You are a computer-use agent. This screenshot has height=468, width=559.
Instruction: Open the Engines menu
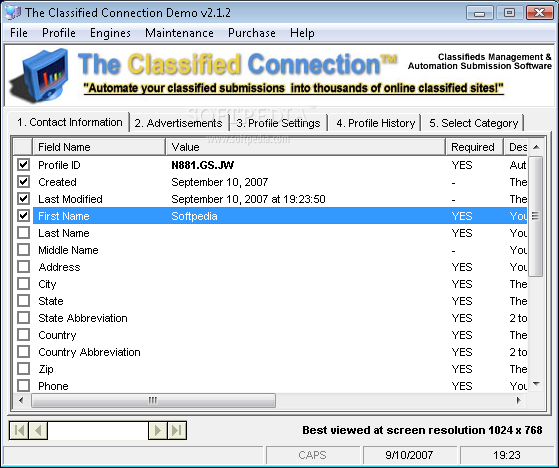pos(110,33)
